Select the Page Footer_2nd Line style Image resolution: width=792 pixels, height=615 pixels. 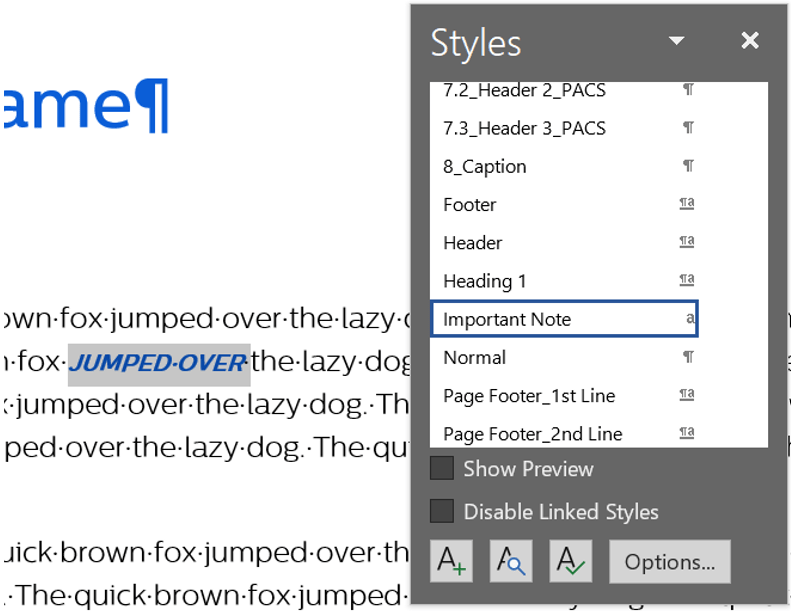tap(533, 434)
